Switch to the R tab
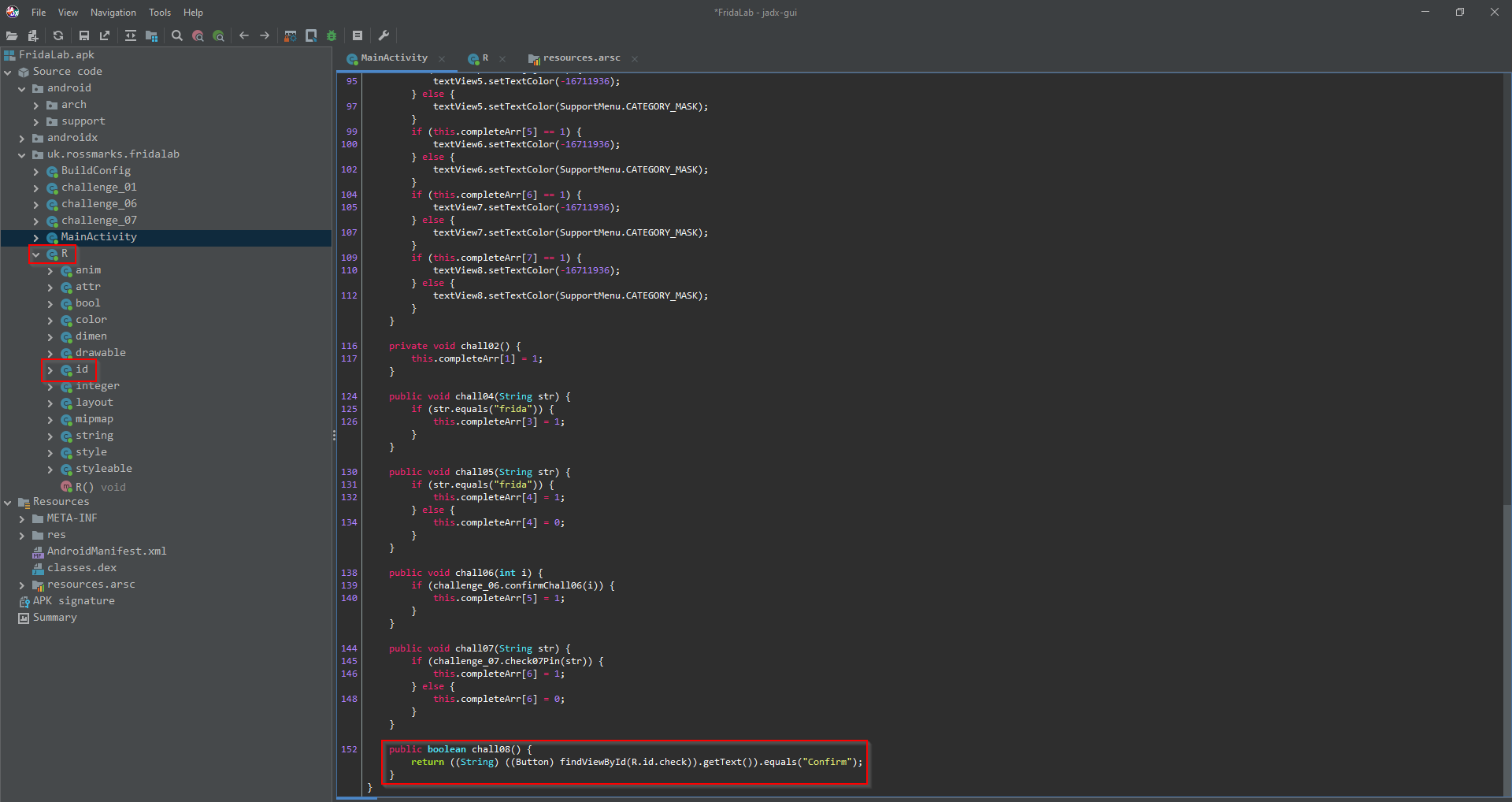Viewport: 1512px width, 802px height. (479, 58)
